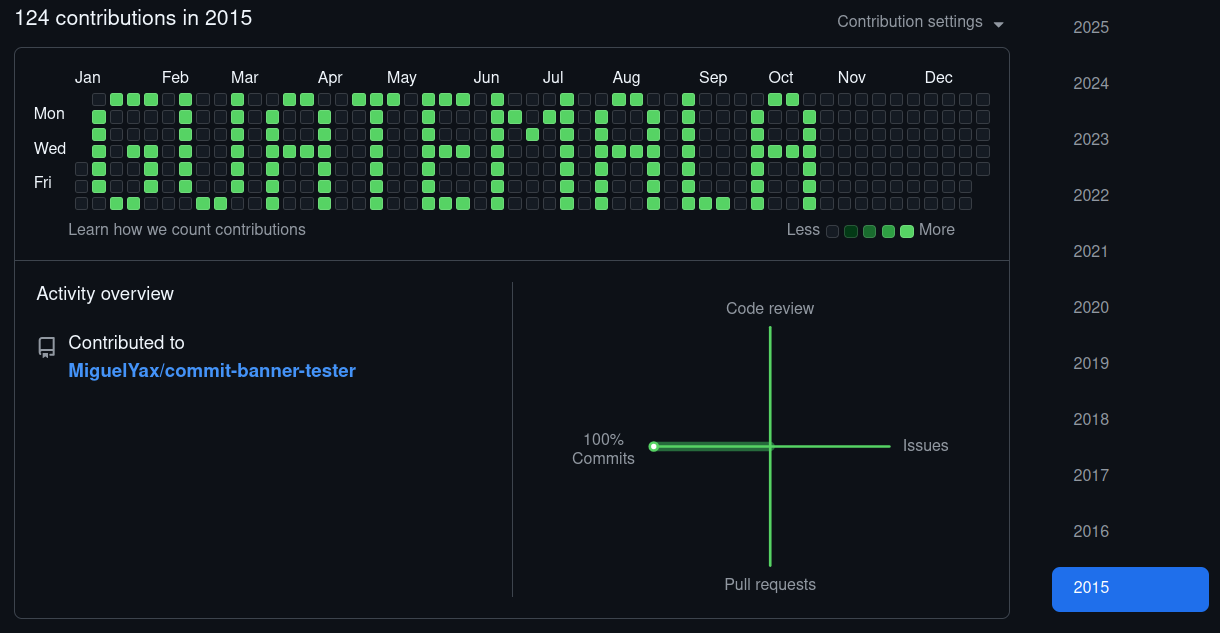Select year 2023 in the year list

coord(1091,140)
